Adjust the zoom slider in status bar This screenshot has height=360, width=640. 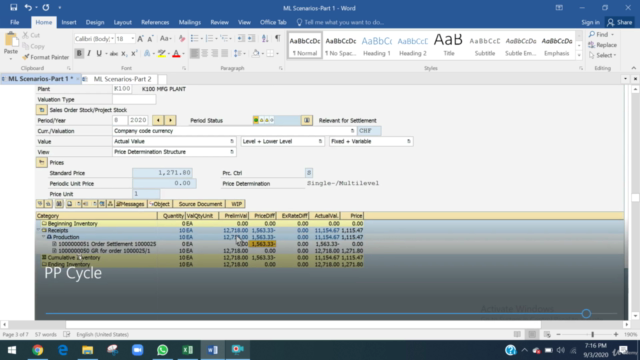(592, 334)
